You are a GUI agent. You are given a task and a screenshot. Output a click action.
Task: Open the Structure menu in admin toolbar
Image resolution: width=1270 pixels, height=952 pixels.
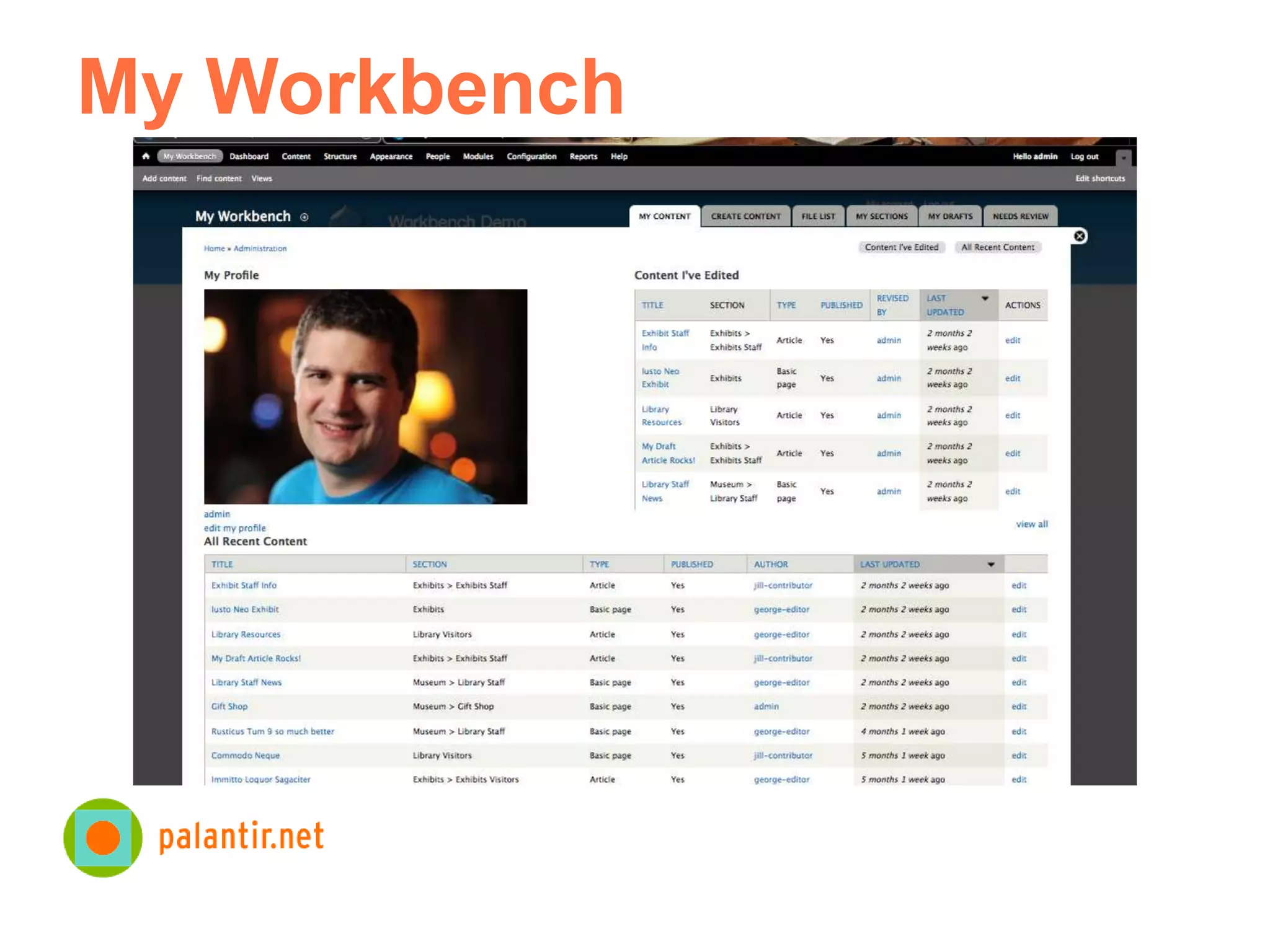click(x=340, y=157)
